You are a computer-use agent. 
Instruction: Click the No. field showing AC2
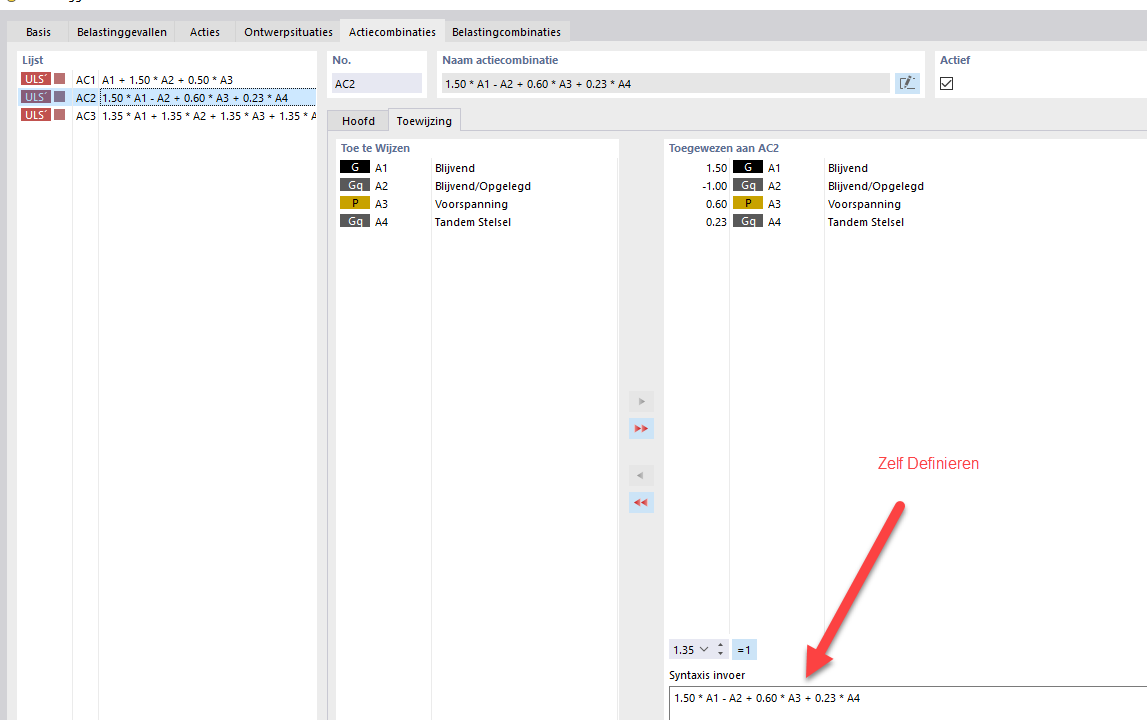click(377, 84)
